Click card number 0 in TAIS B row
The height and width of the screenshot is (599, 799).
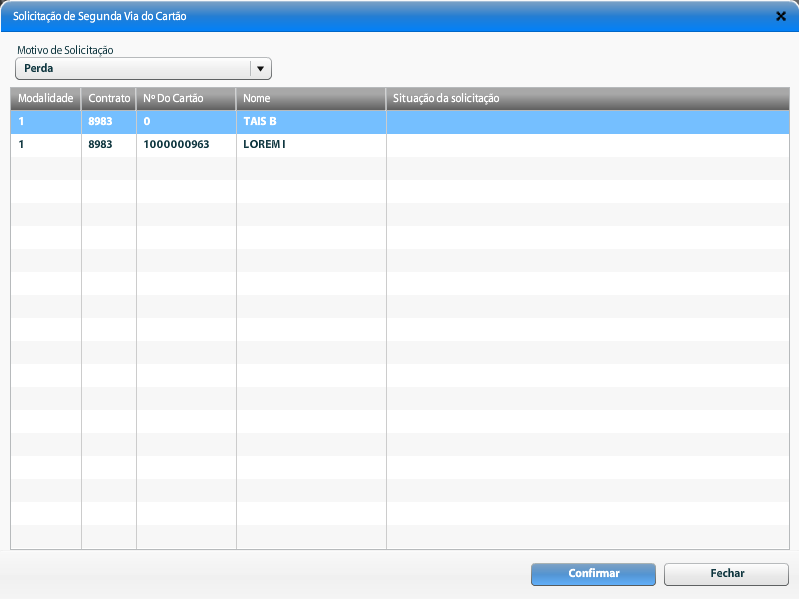click(147, 122)
